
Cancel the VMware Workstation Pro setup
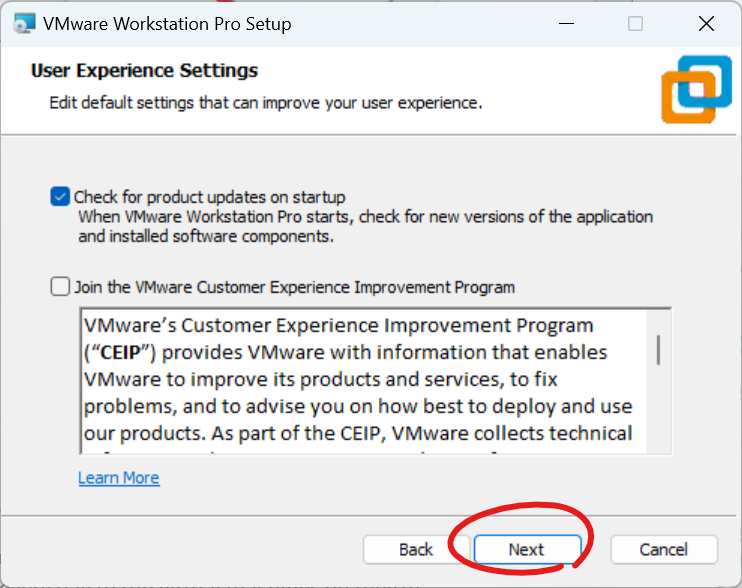pyautogui.click(x=664, y=550)
